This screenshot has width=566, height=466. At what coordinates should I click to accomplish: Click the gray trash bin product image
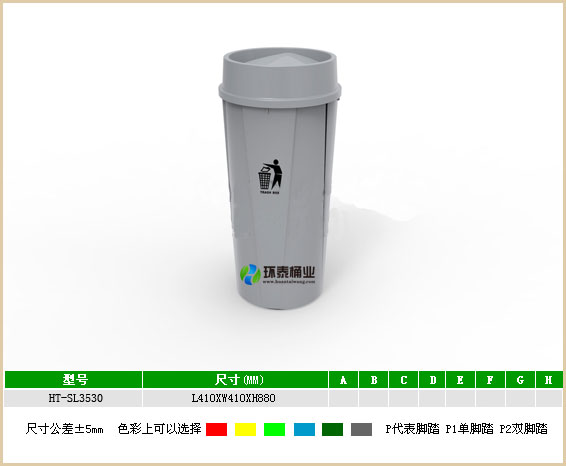pyautogui.click(x=279, y=179)
